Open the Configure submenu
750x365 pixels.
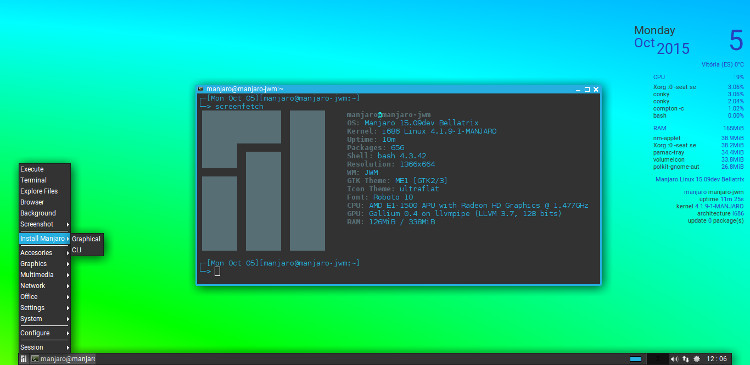pos(44,333)
